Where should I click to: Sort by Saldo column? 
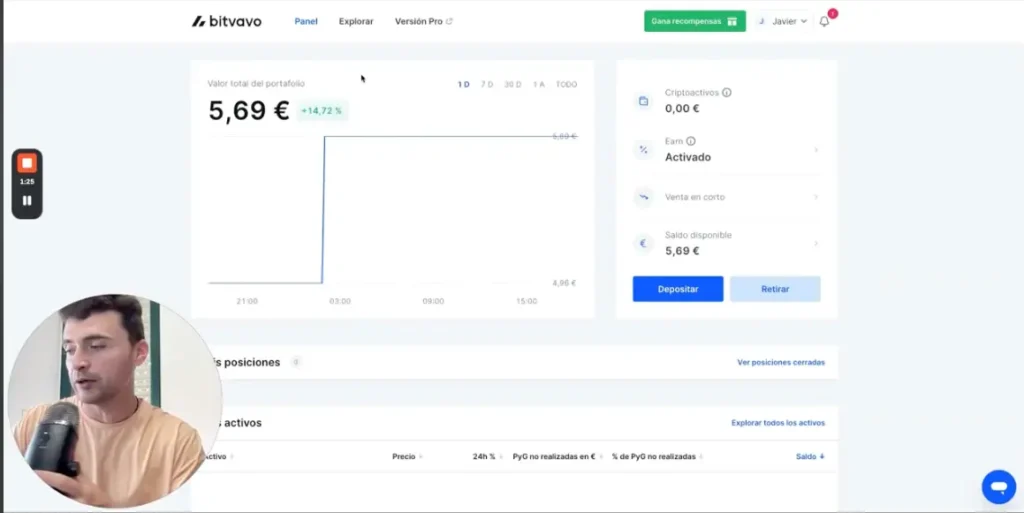pos(810,457)
